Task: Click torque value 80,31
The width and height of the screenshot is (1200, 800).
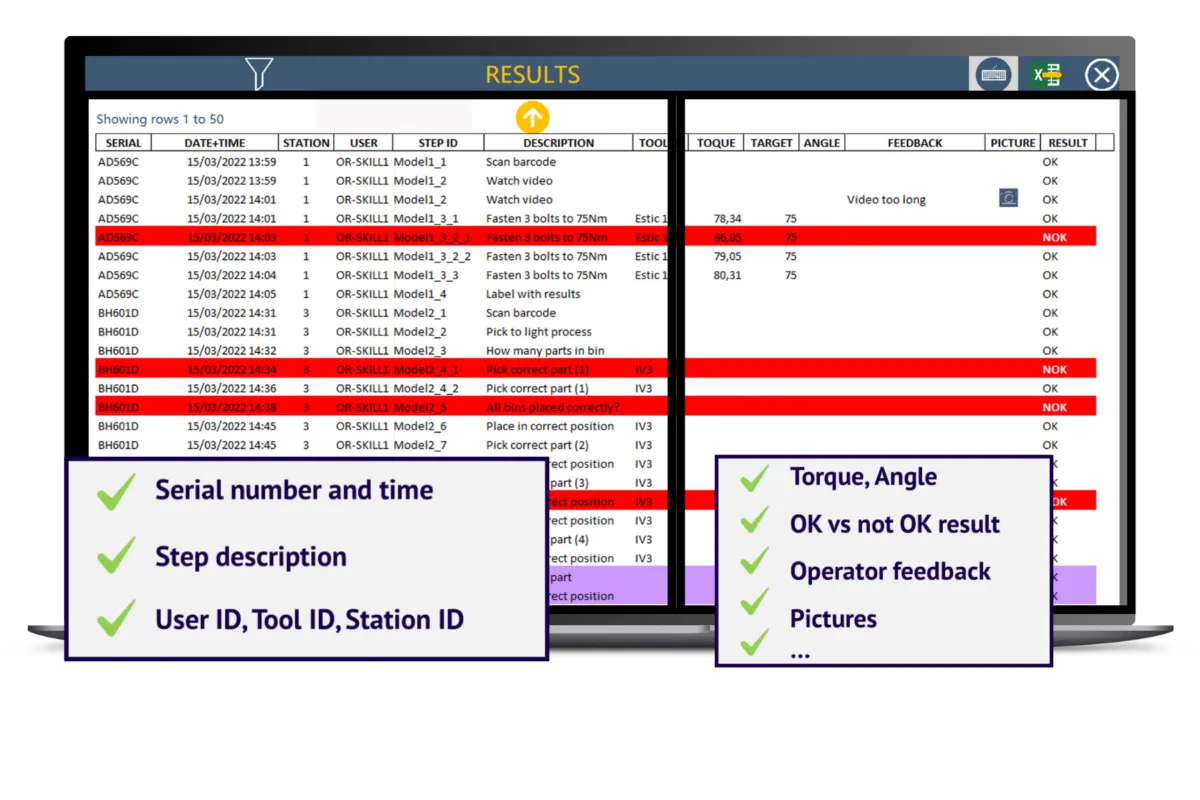Action: (x=727, y=275)
